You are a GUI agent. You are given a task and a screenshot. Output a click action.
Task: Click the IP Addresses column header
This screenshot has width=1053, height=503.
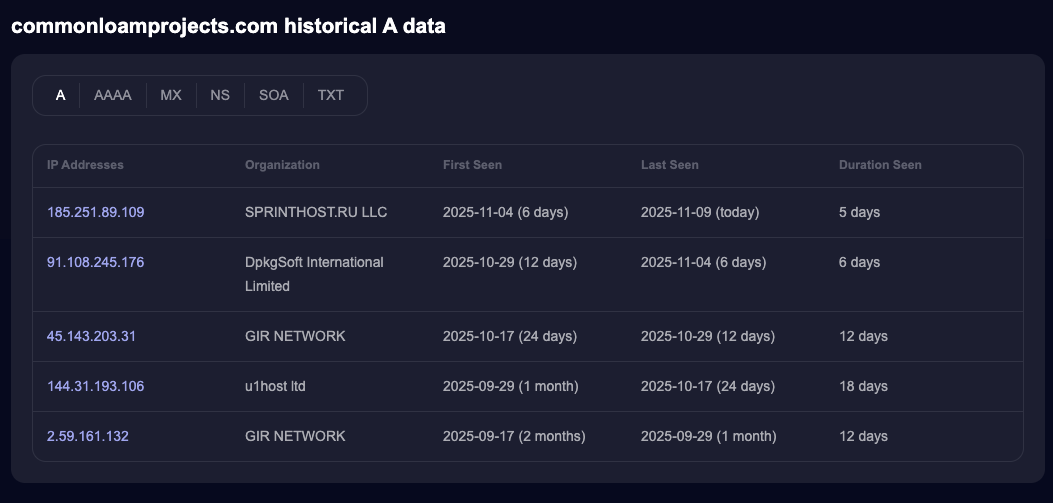pos(85,165)
